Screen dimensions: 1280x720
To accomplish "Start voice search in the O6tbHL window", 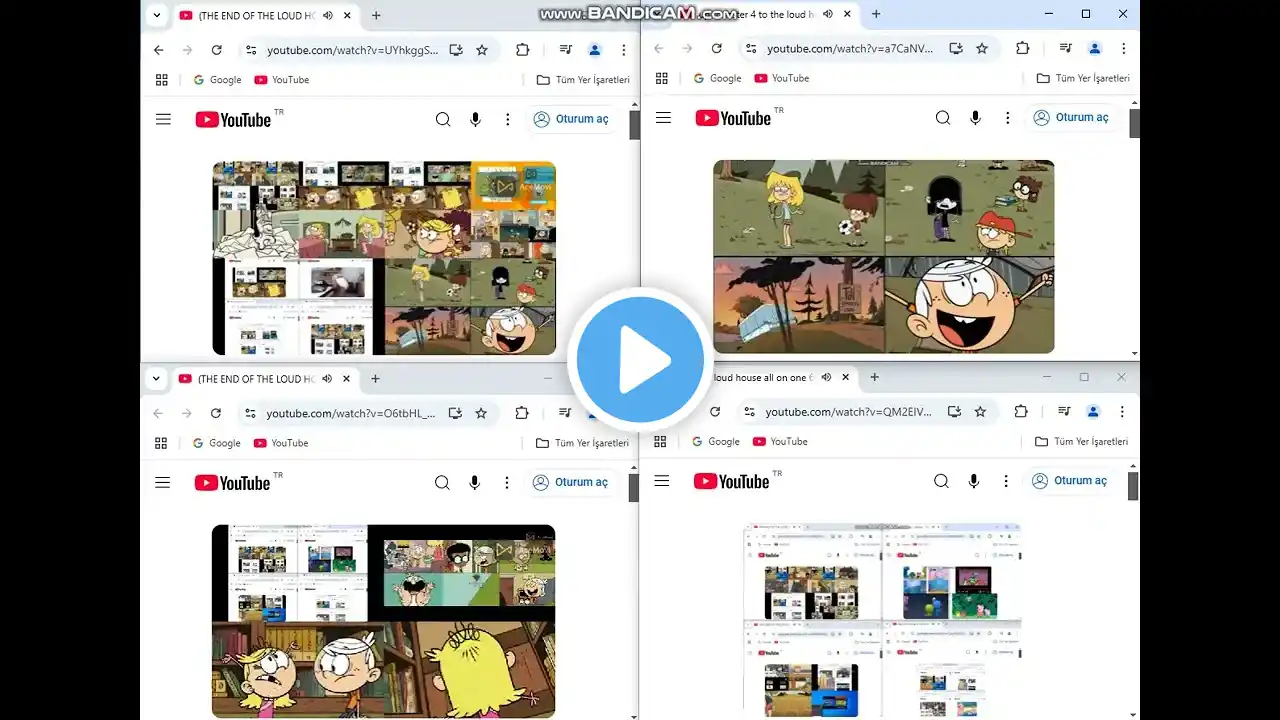I will (474, 483).
